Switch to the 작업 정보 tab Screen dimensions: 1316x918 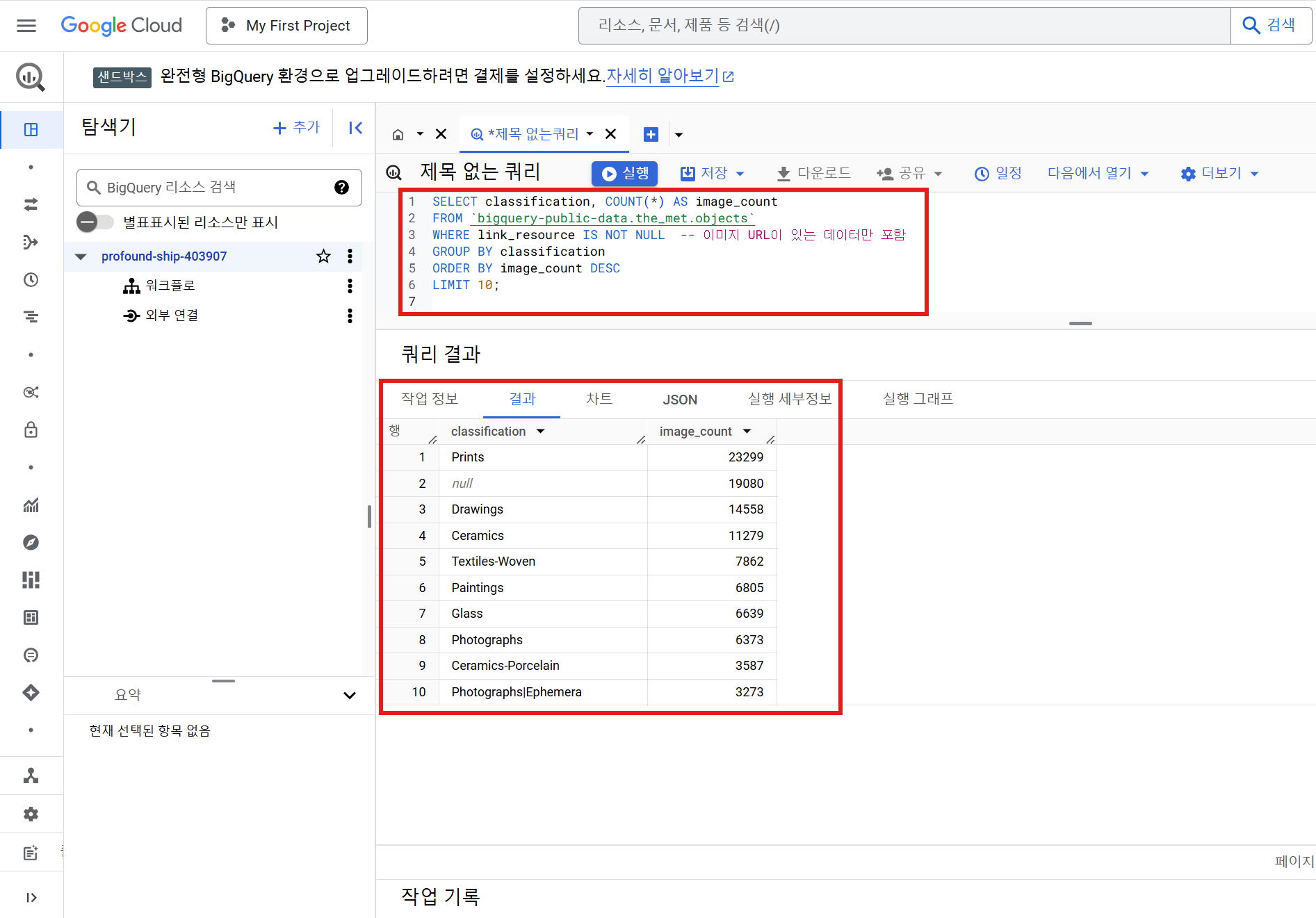coord(430,399)
